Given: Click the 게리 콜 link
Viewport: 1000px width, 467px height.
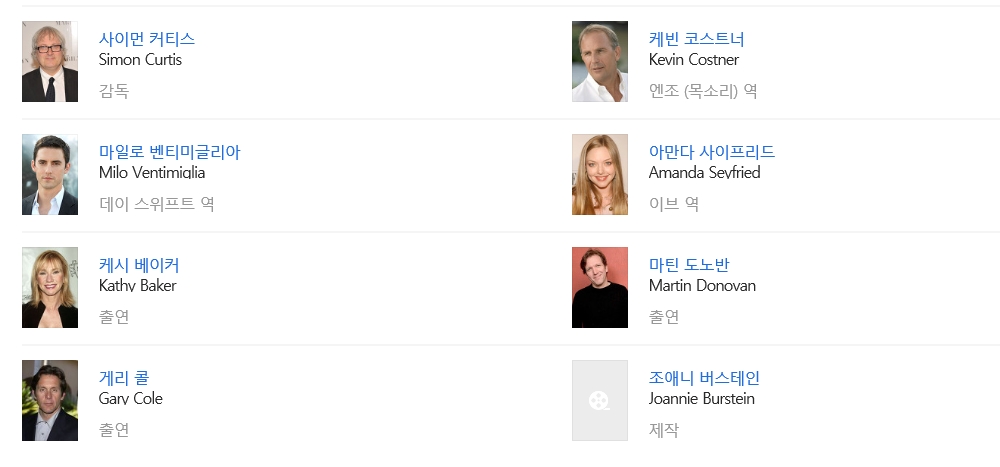Looking at the screenshot, I should [124, 378].
